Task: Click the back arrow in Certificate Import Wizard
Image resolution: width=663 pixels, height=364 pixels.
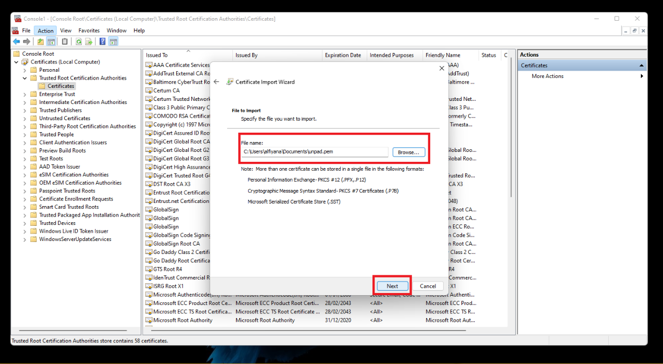Action: pos(216,82)
